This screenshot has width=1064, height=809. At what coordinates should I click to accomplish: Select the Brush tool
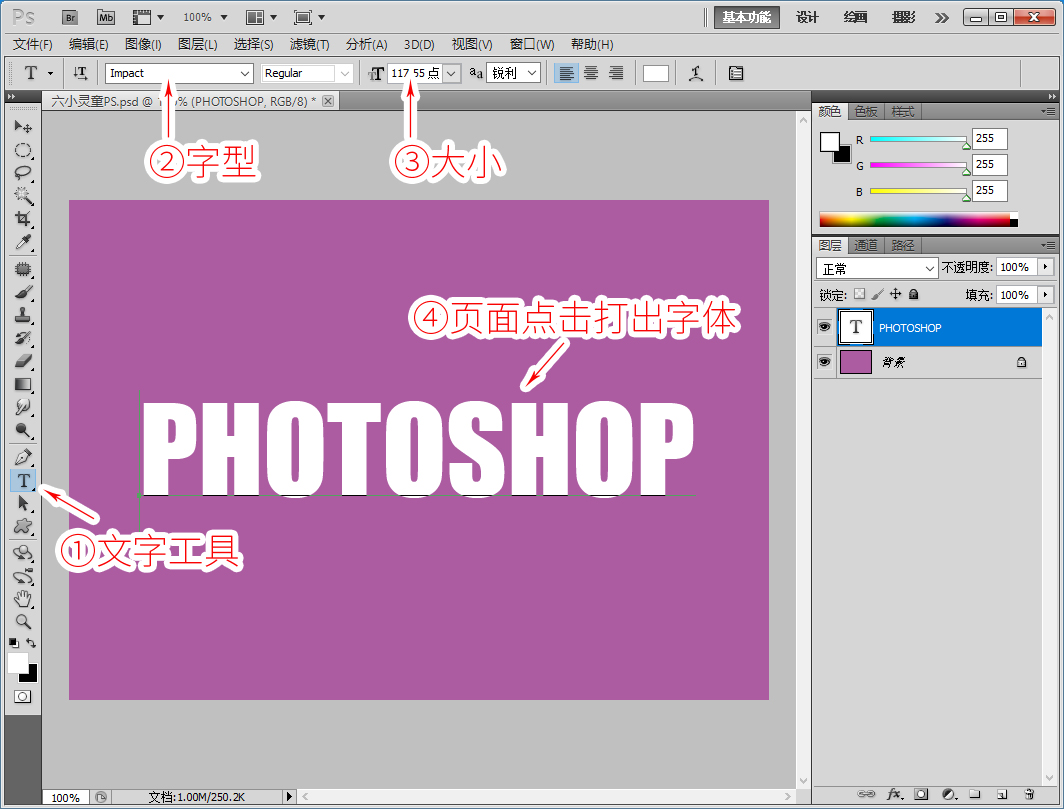point(23,293)
